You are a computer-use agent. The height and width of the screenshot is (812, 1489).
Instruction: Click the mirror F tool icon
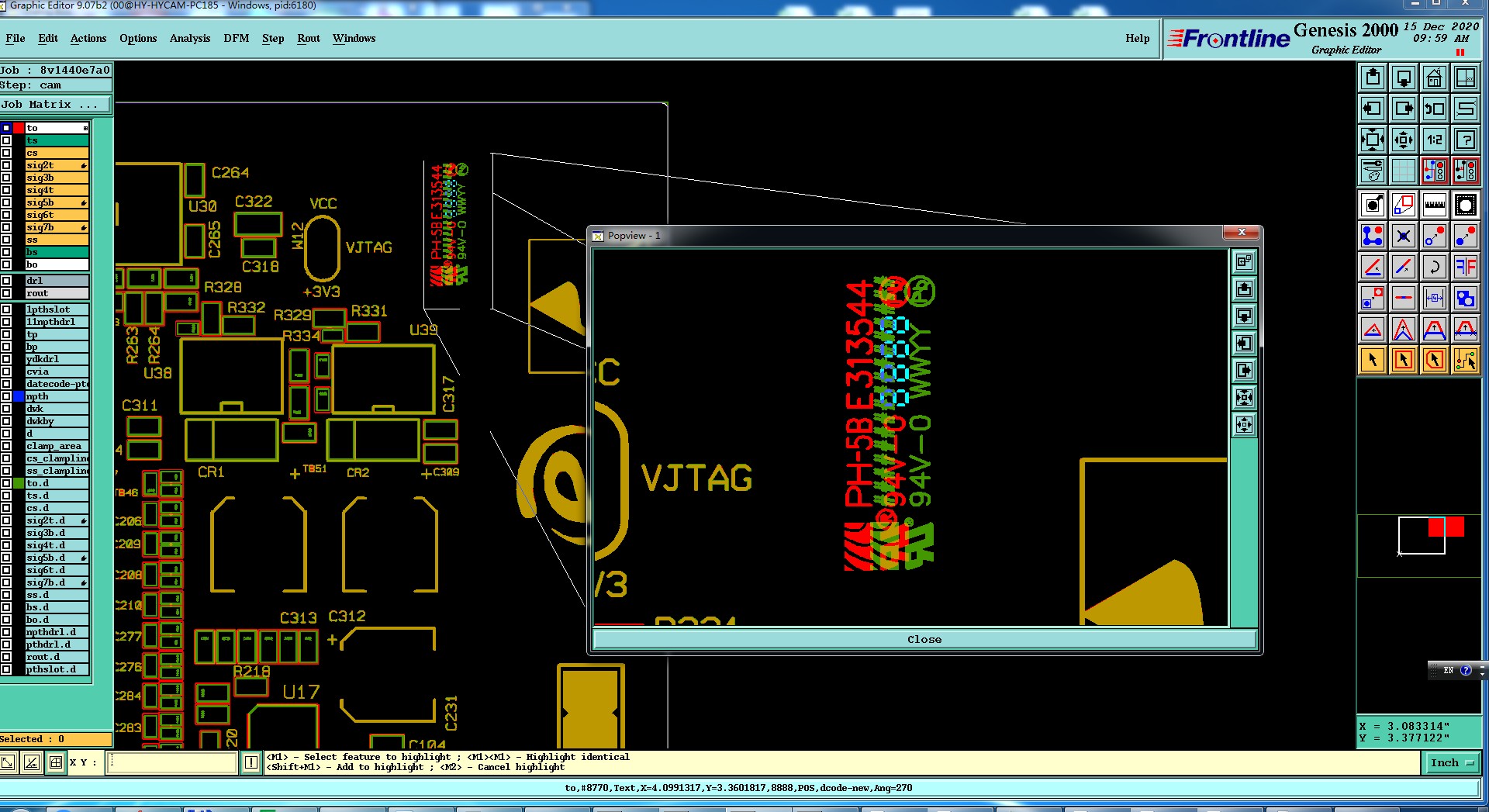pos(1466,268)
